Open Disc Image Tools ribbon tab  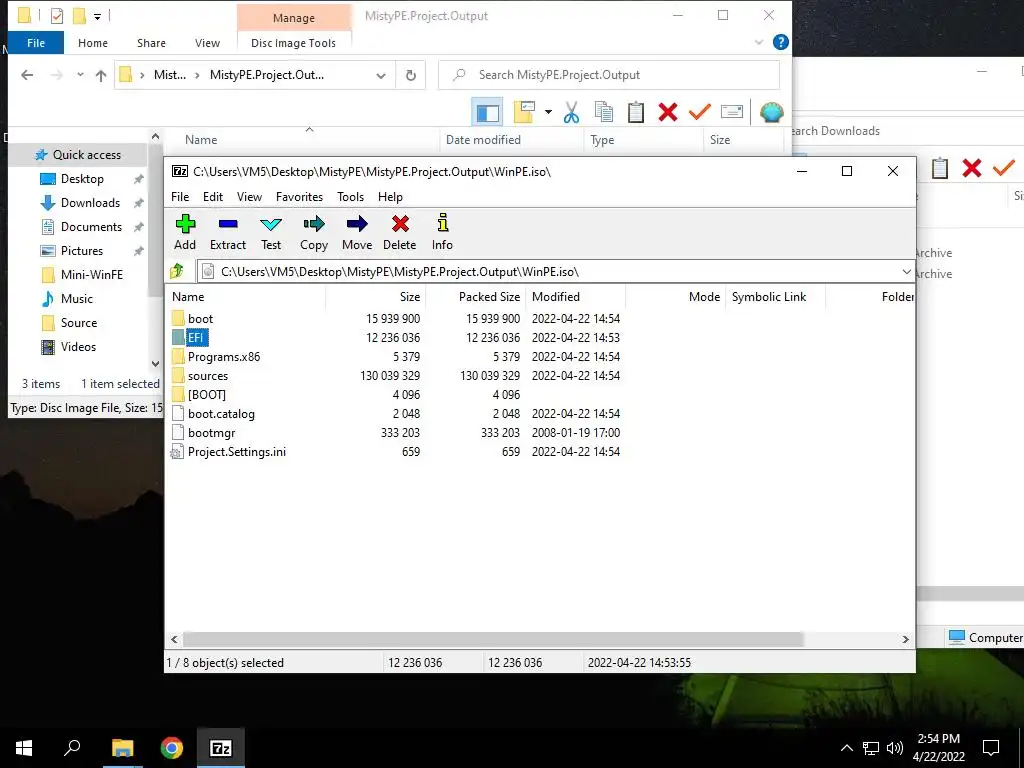pos(293,43)
